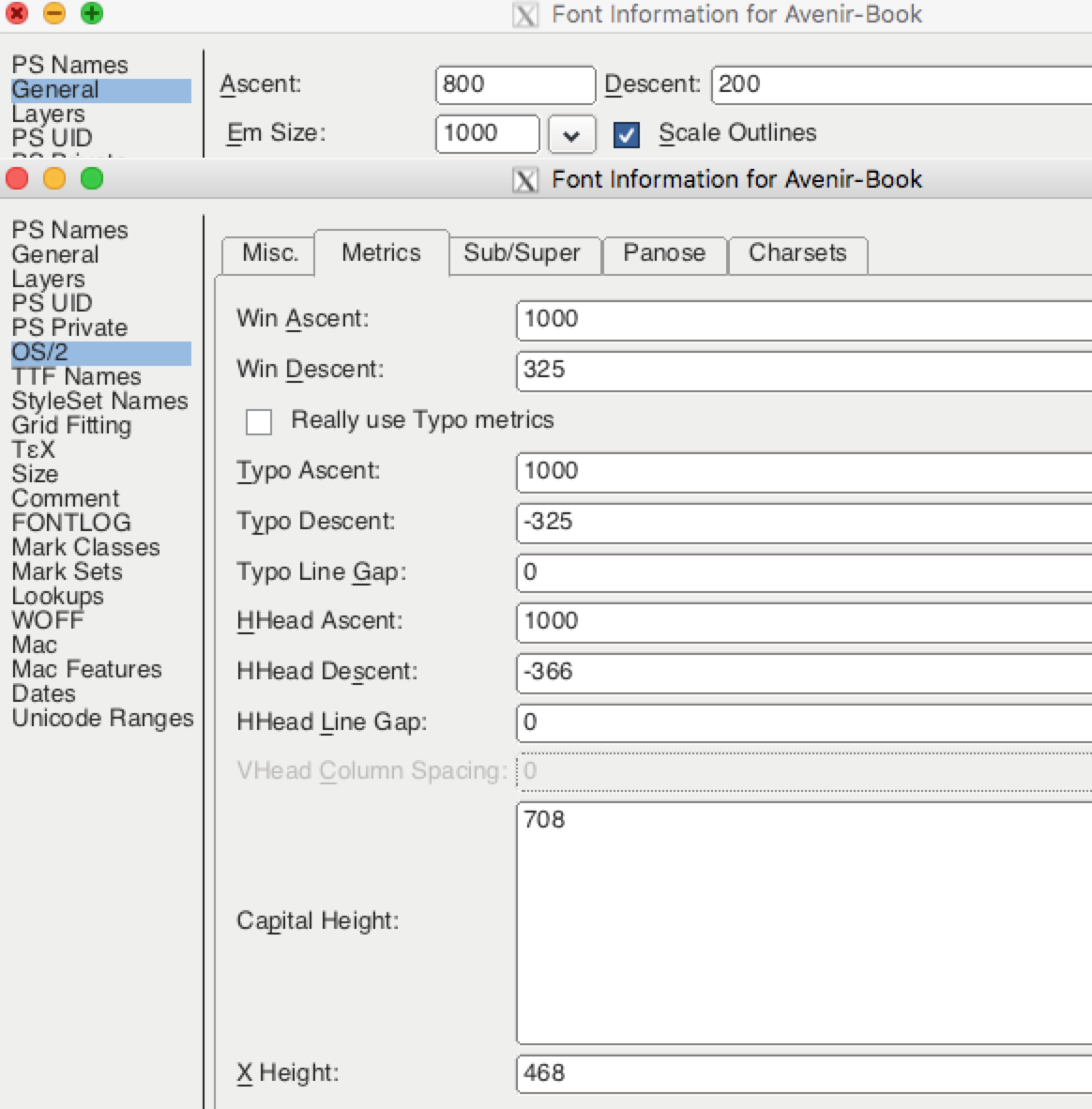Viewport: 1092px width, 1109px height.
Task: Select TTF Names in the sidebar list
Action: 77,376
